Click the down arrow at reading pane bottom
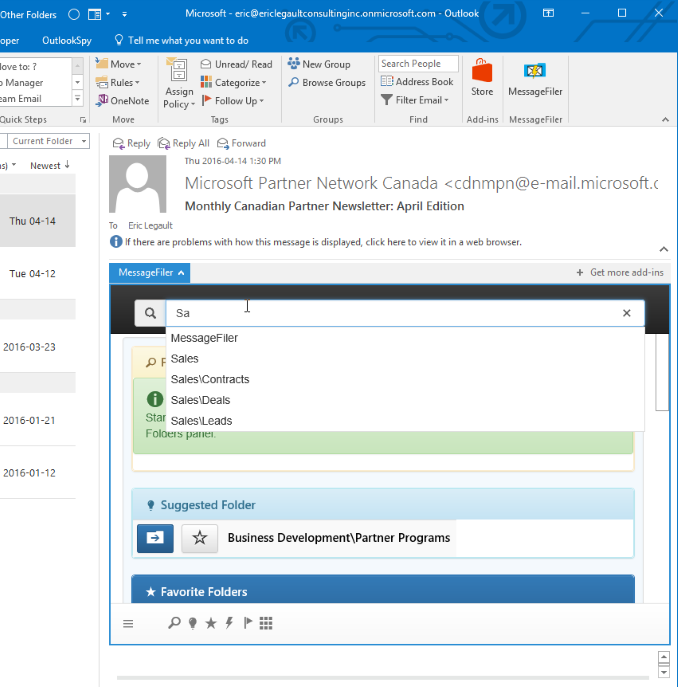 [664, 672]
